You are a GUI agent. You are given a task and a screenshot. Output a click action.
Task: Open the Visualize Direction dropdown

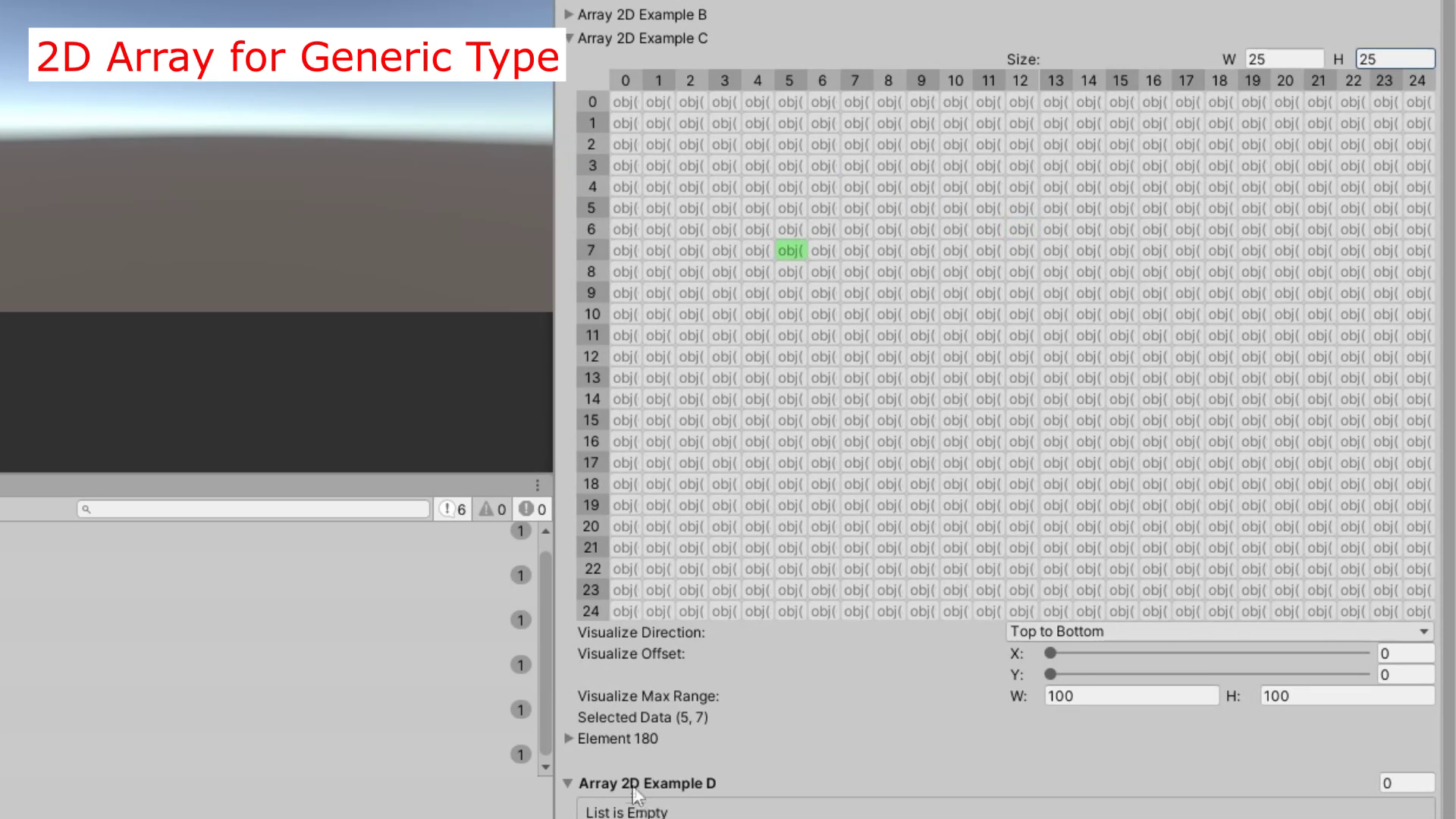click(1220, 632)
